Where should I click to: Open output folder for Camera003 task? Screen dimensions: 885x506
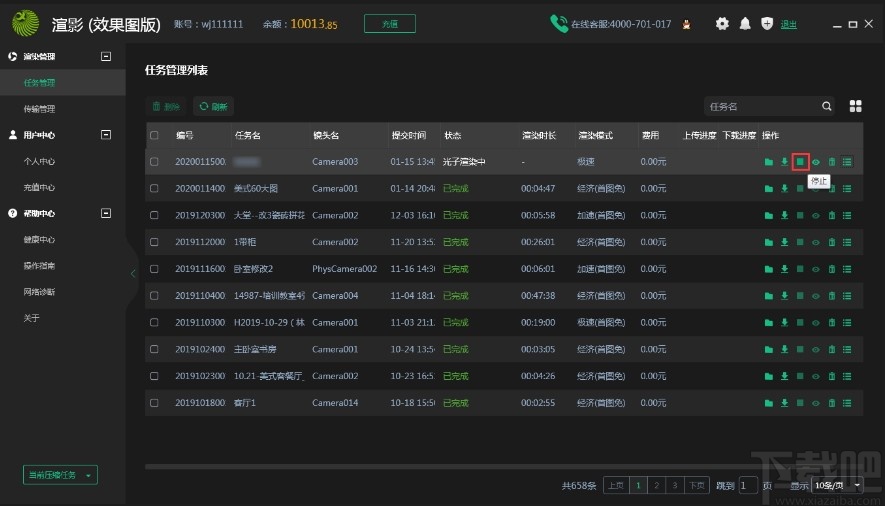(768, 162)
